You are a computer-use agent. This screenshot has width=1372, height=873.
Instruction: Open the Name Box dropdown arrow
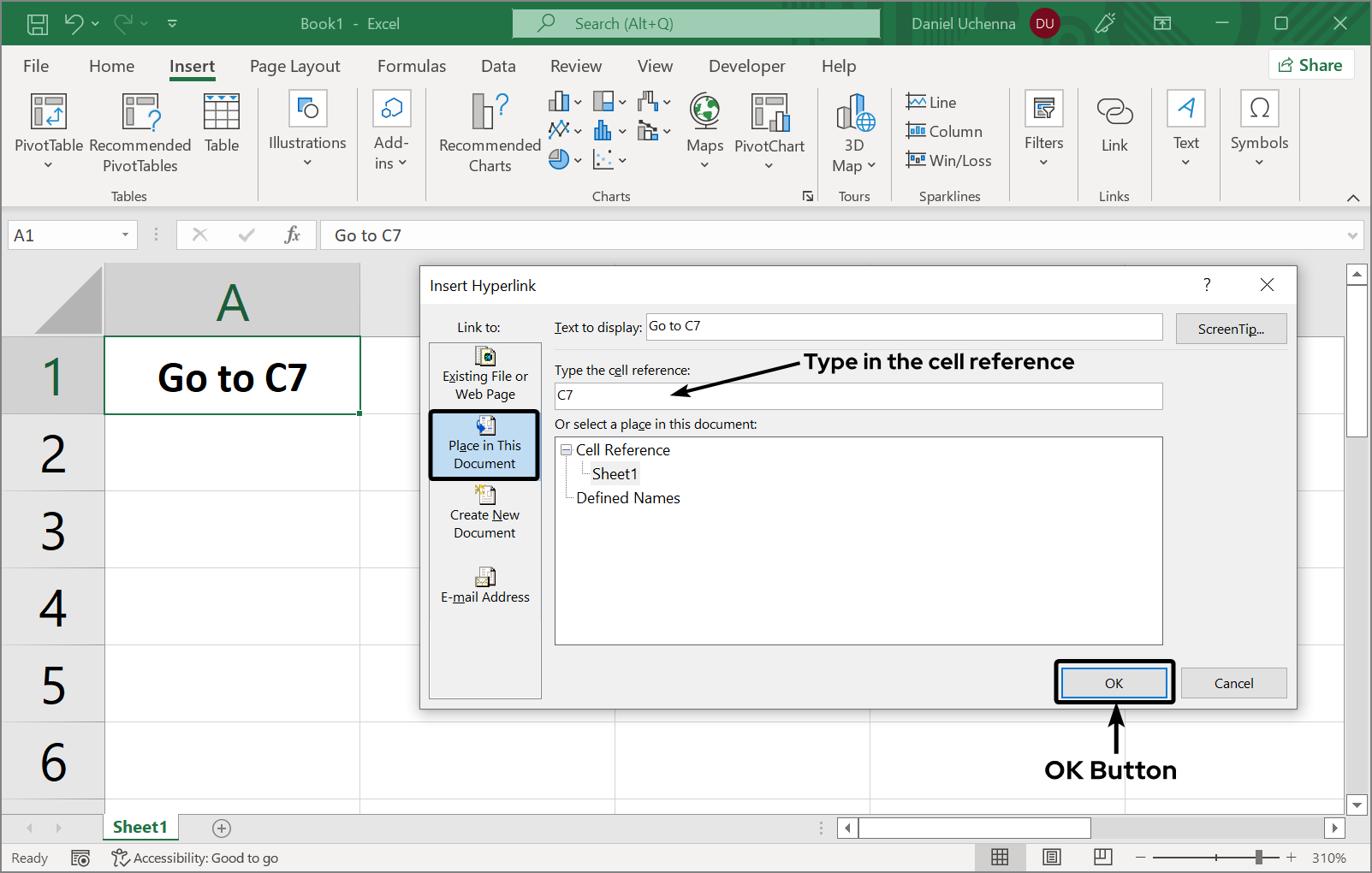(125, 235)
